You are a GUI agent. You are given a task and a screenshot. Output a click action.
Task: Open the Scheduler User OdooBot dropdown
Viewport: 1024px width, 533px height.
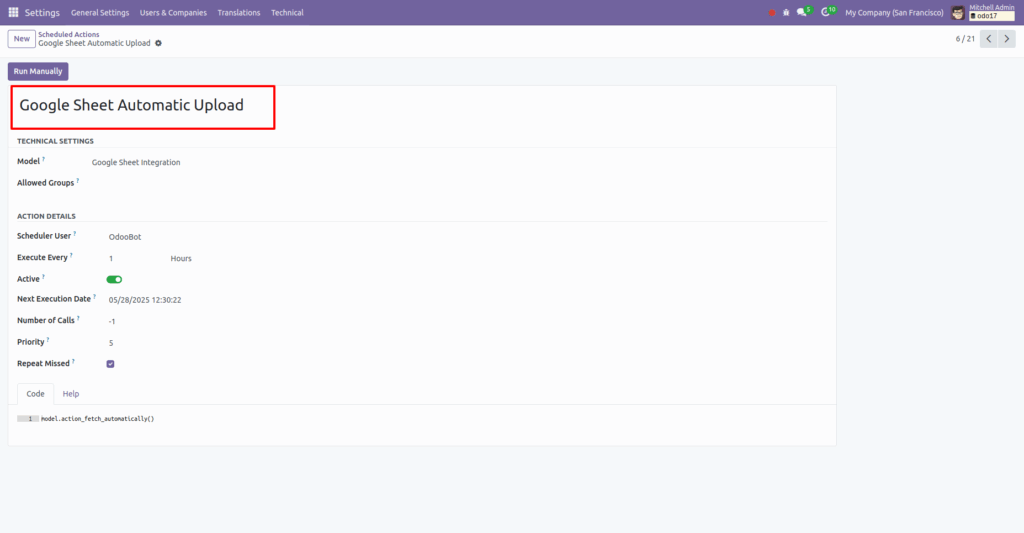tap(125, 237)
